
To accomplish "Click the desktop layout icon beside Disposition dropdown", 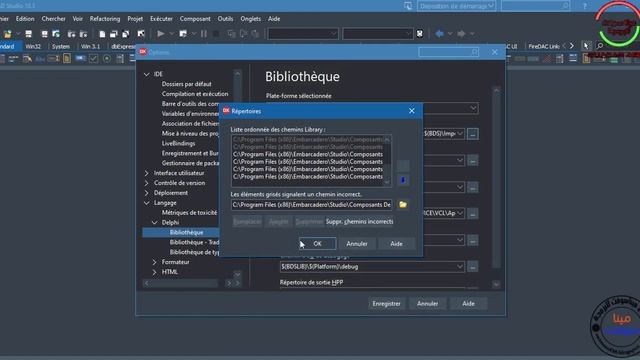I will (x=408, y=6).
